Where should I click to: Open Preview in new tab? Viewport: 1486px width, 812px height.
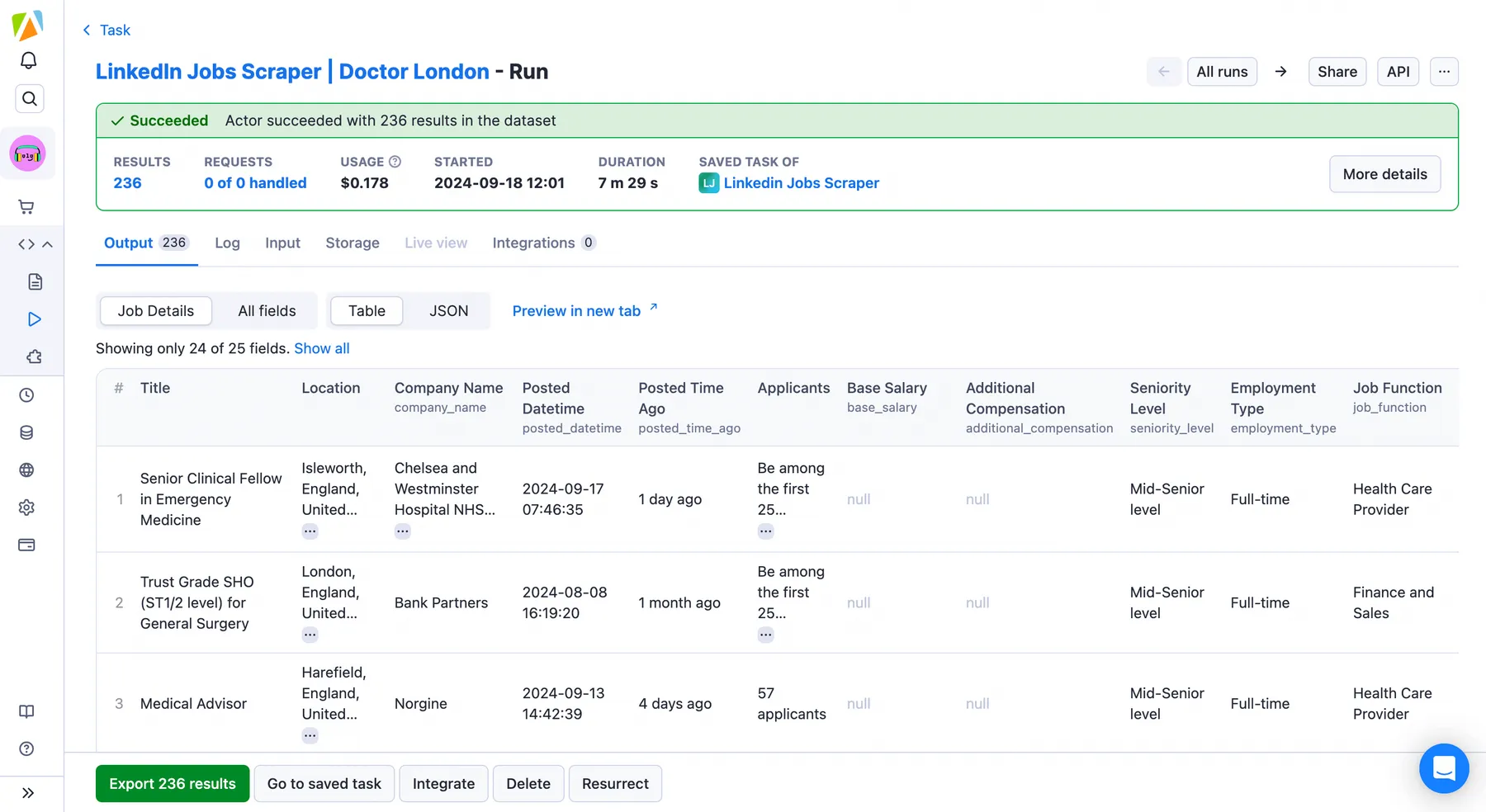pos(585,311)
